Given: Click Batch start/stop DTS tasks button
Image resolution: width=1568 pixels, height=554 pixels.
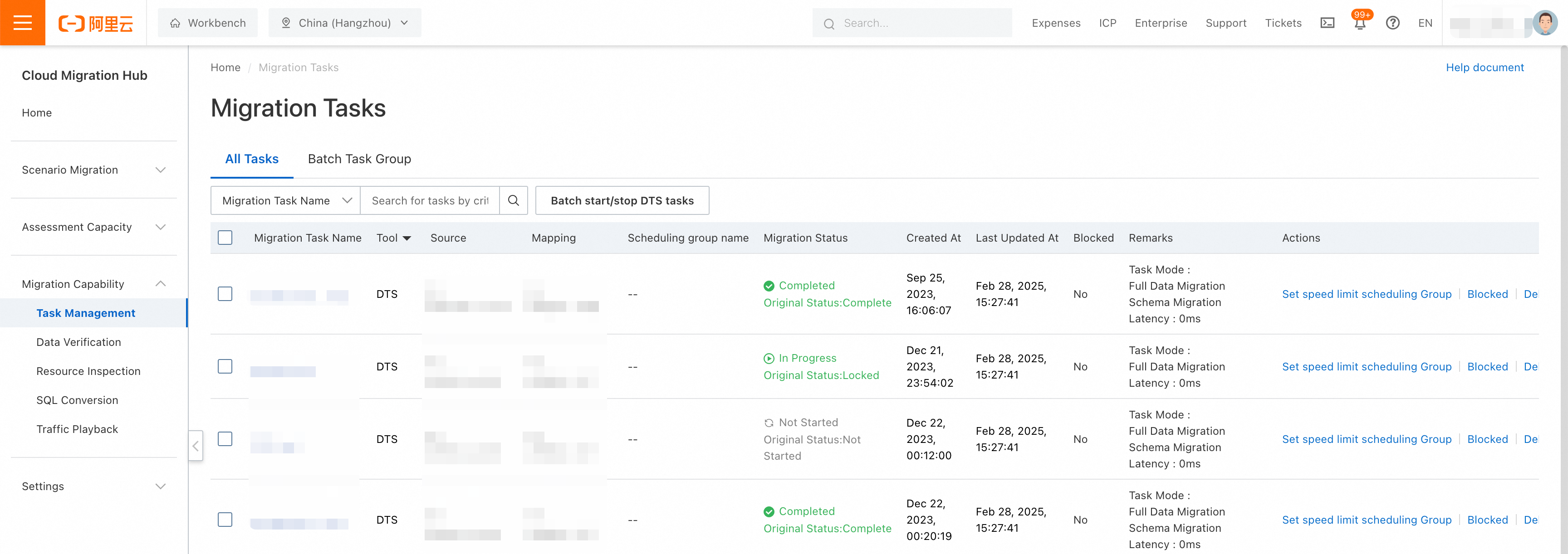Looking at the screenshot, I should coord(622,201).
